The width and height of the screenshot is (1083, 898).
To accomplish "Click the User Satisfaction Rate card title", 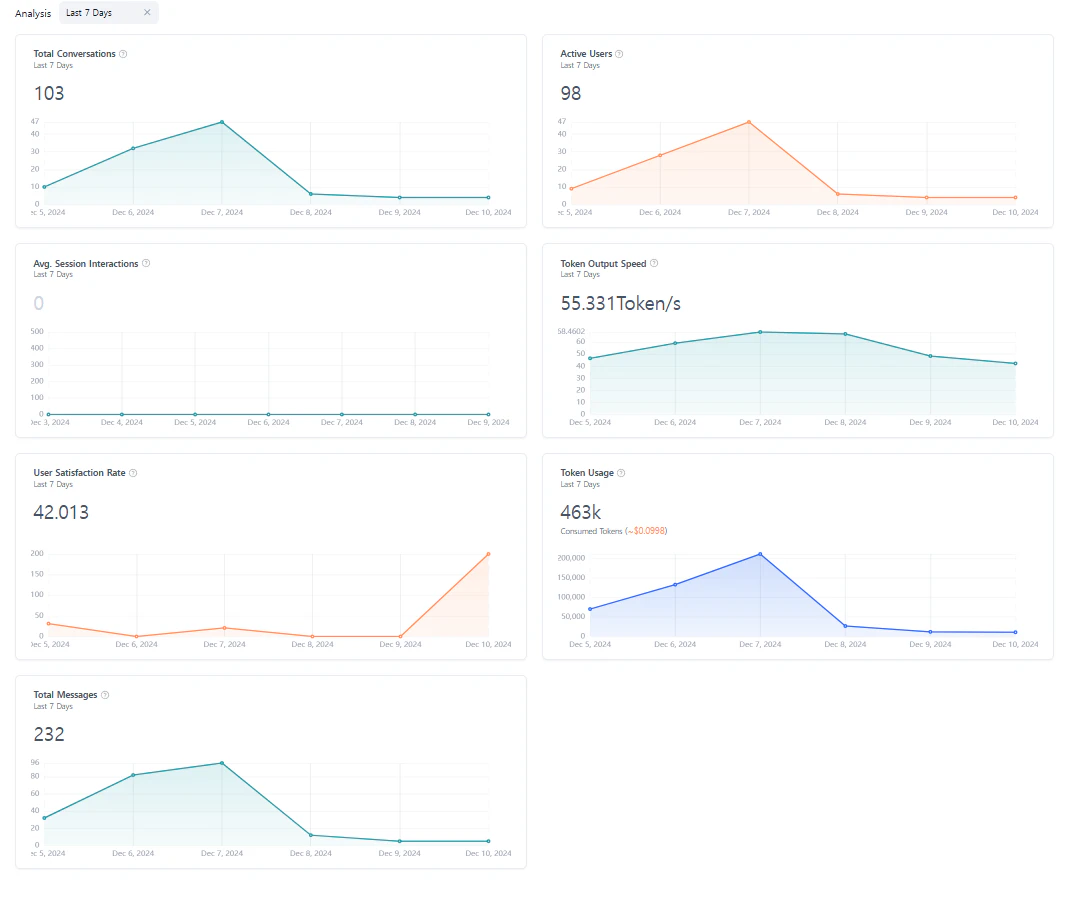I will pyautogui.click(x=79, y=473).
